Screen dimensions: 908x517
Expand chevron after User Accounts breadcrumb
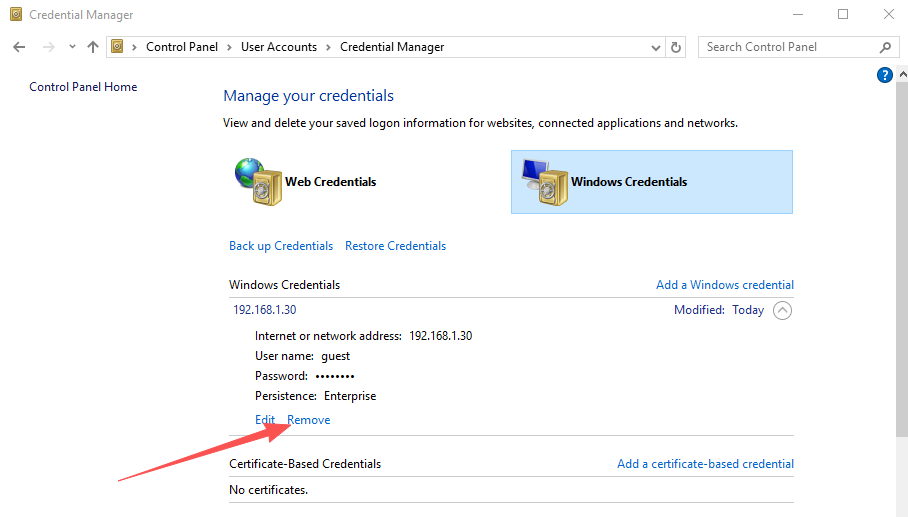[328, 47]
